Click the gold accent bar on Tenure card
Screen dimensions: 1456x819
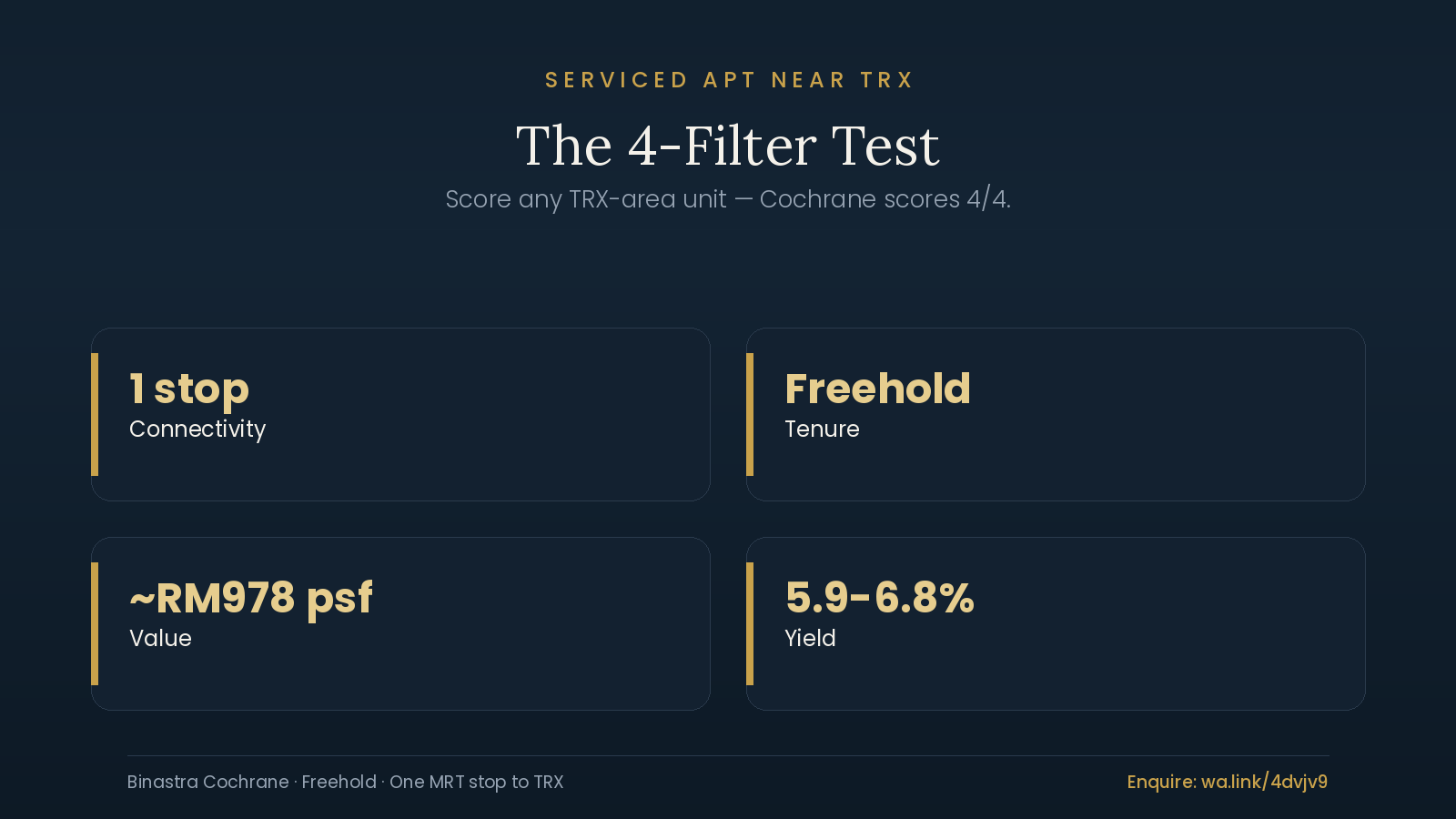click(x=750, y=414)
